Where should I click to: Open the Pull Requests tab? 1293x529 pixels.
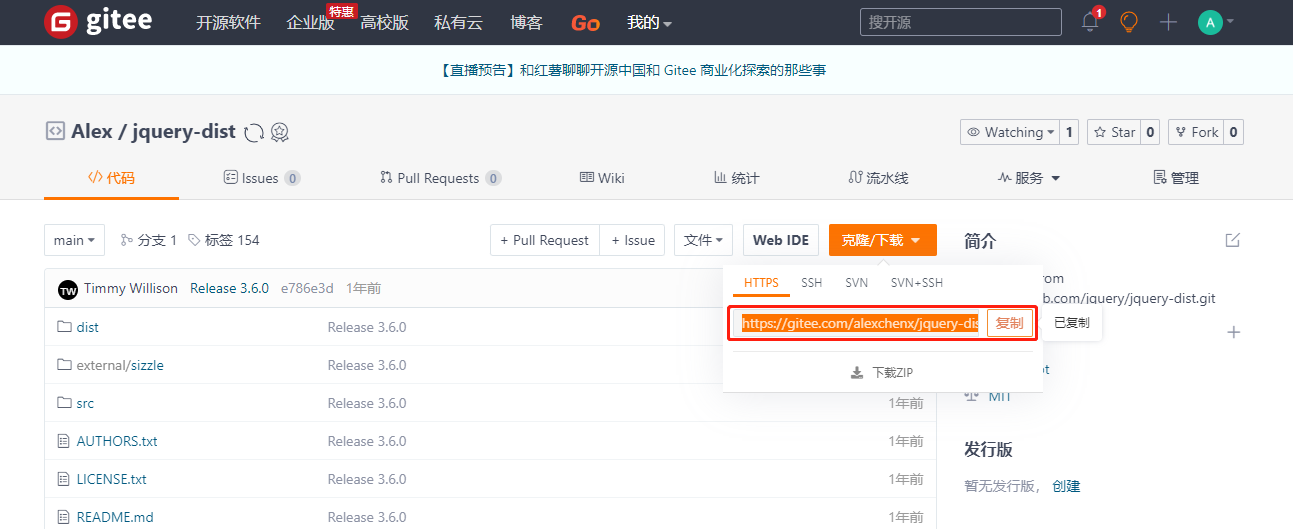coord(440,178)
